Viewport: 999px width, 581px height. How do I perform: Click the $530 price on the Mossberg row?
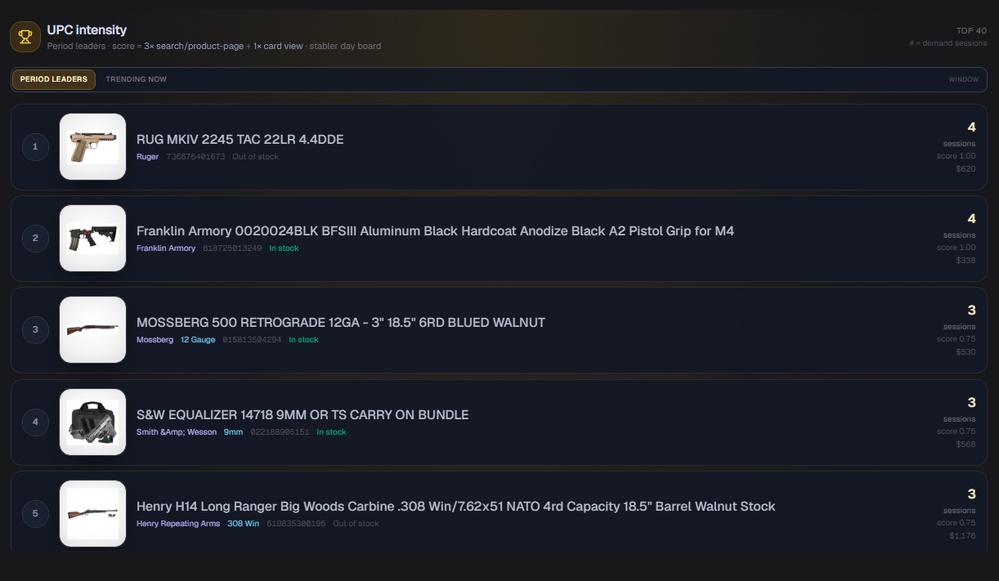click(x=965, y=352)
